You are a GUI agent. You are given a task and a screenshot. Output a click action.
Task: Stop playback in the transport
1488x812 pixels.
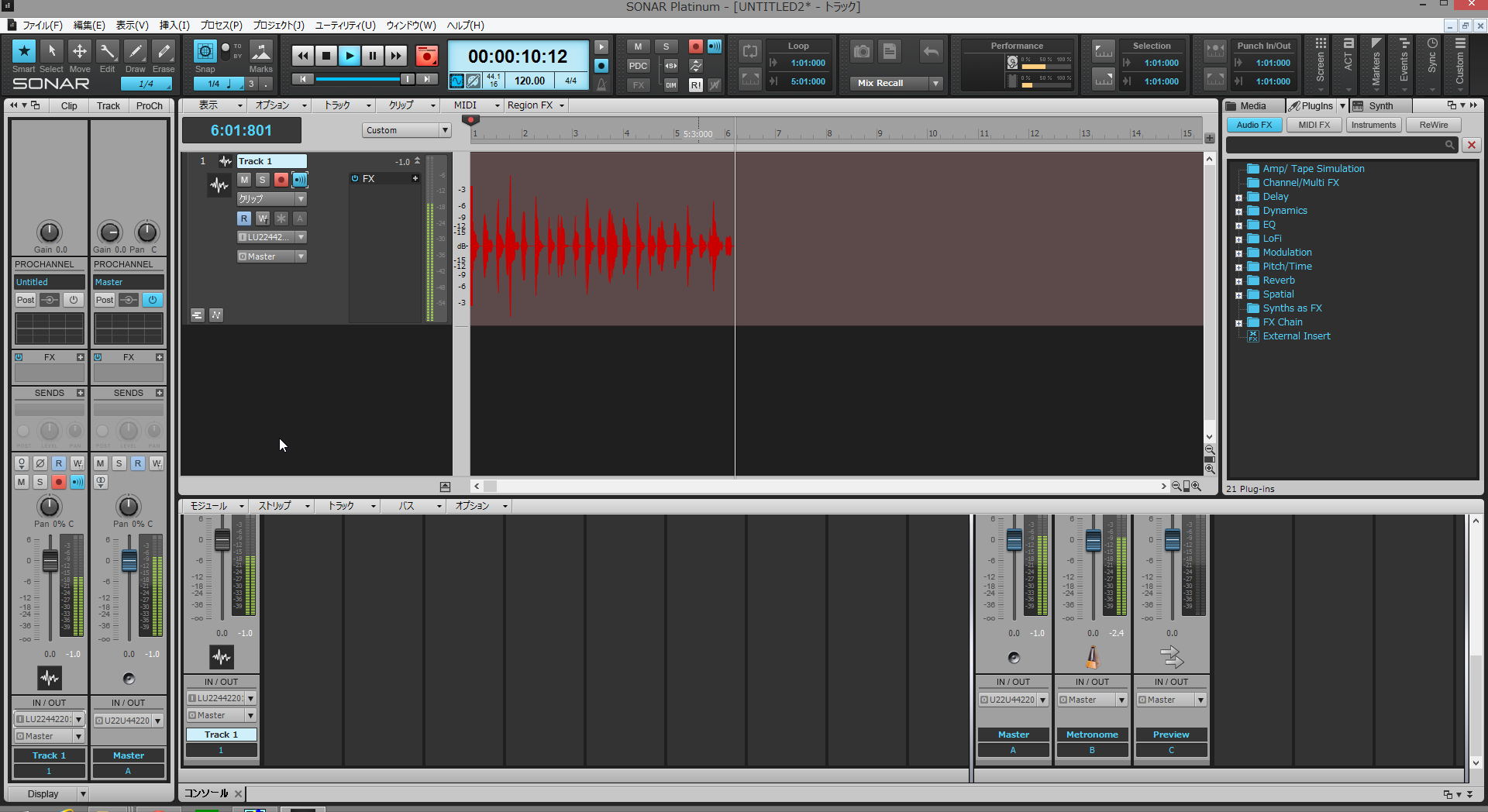click(326, 56)
